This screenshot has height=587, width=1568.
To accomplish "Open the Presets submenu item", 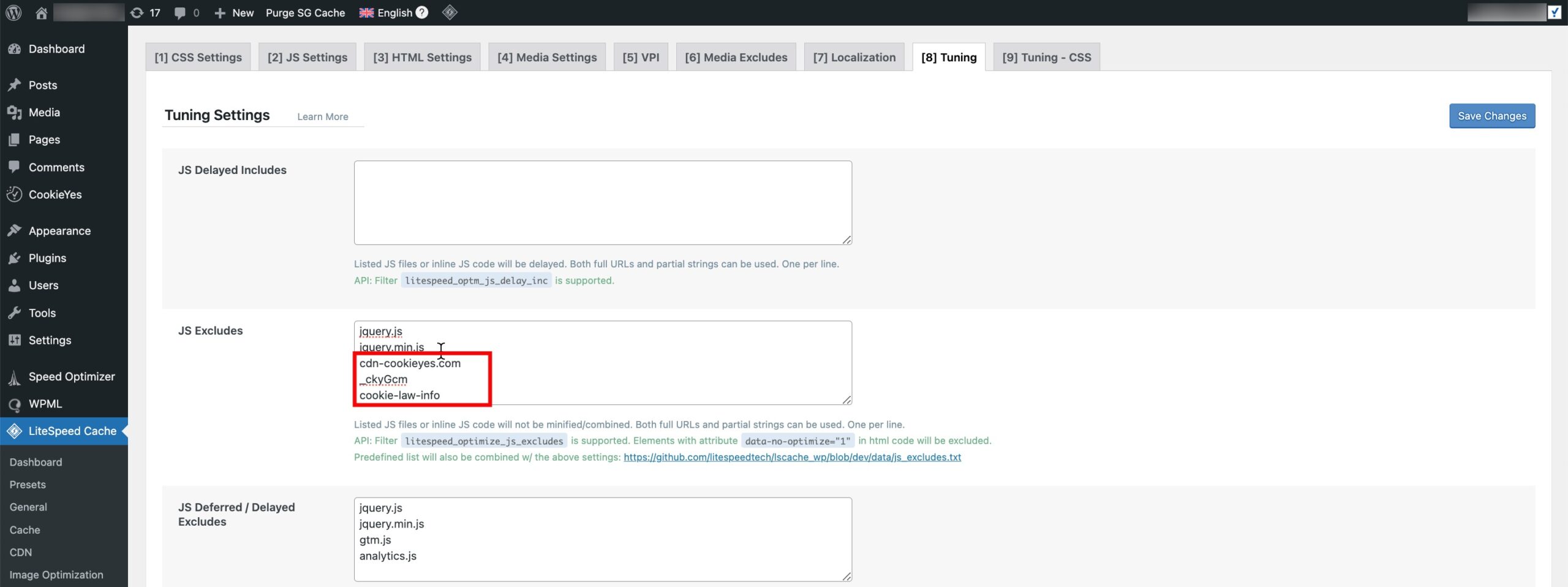I will pos(28,485).
